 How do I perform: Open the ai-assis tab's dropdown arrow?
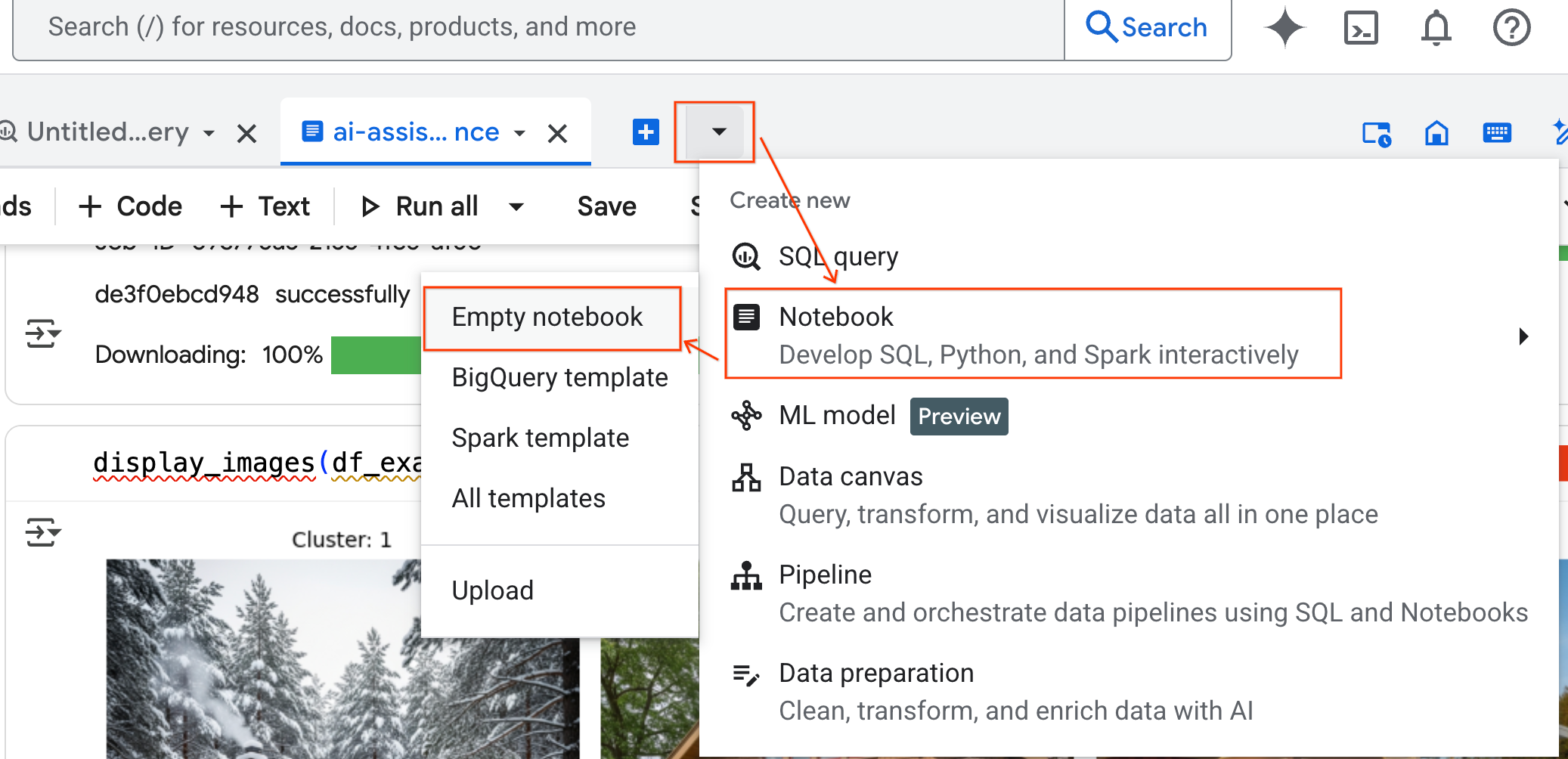(x=519, y=132)
